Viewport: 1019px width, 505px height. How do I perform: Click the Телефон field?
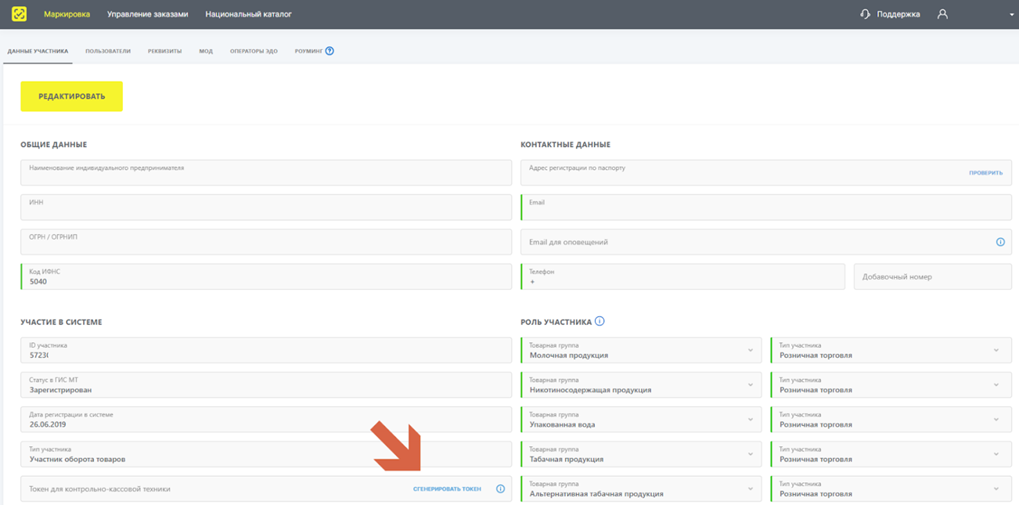pos(683,276)
